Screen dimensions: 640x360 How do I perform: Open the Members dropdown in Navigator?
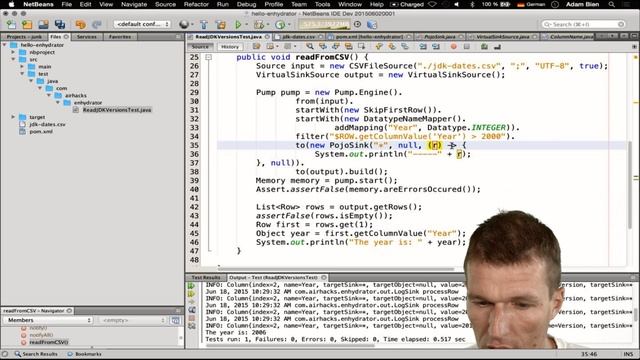(x=48, y=320)
